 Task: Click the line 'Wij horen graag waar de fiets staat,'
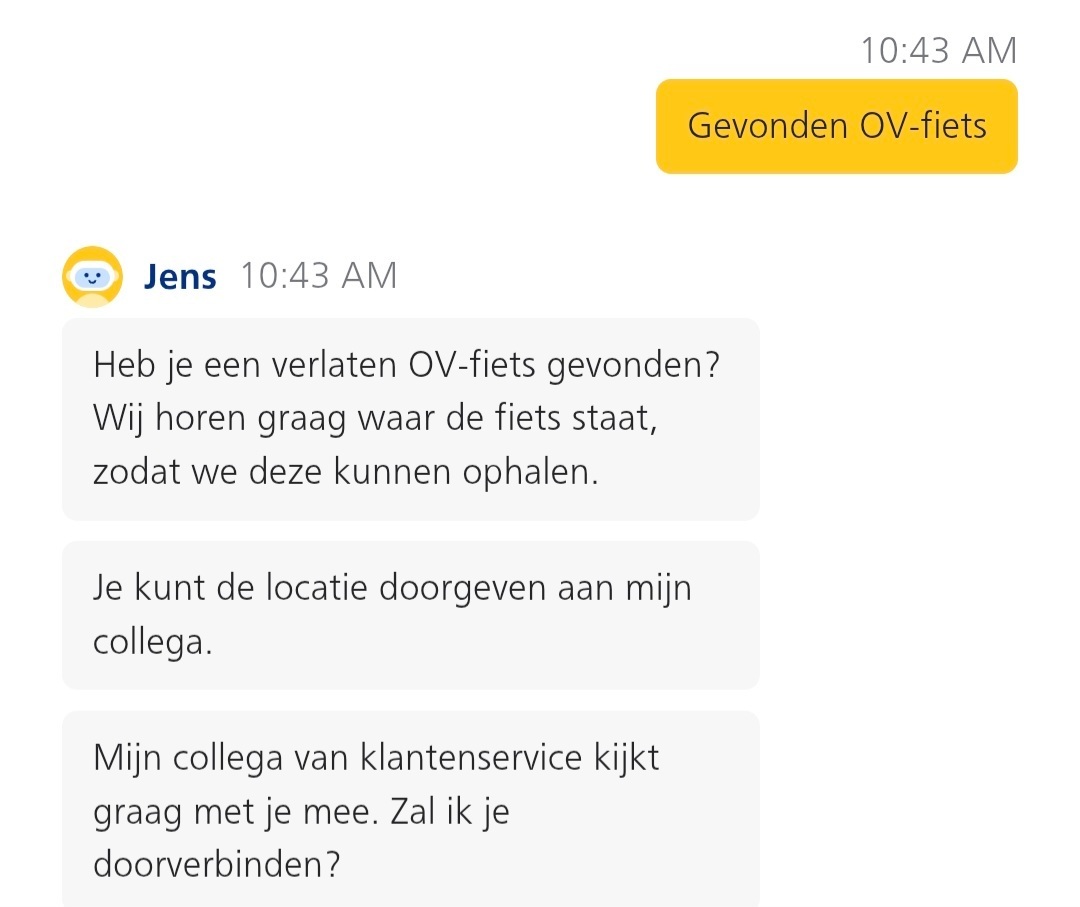[x=375, y=419]
